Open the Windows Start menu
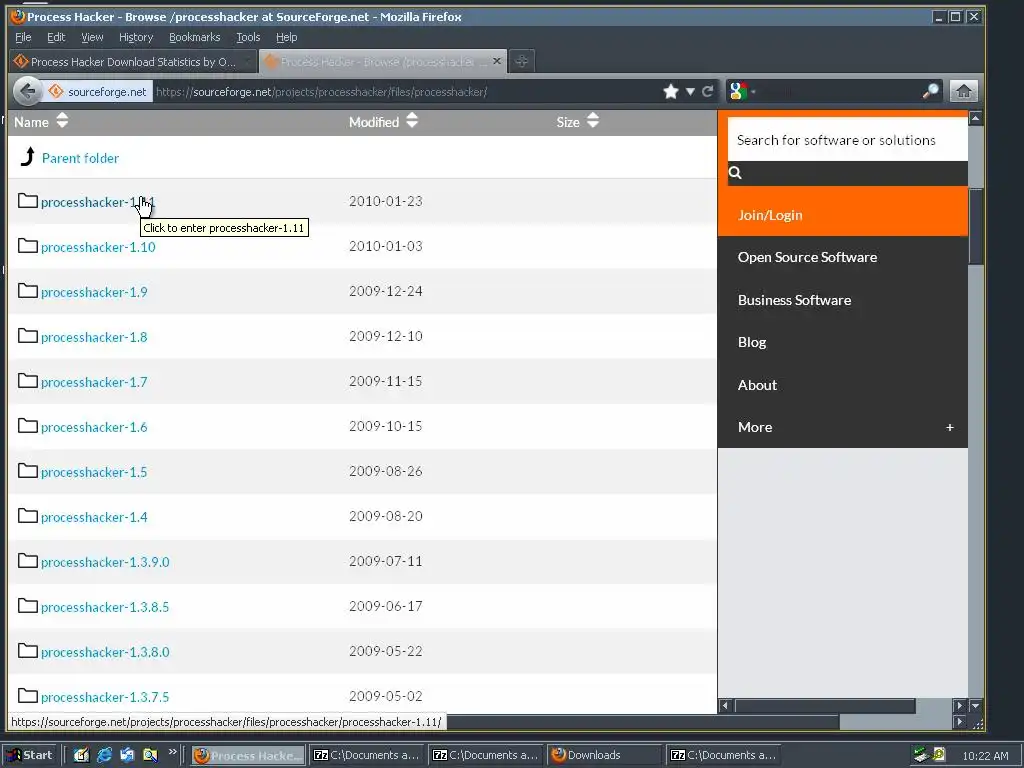1024x768 pixels. pyautogui.click(x=30, y=755)
